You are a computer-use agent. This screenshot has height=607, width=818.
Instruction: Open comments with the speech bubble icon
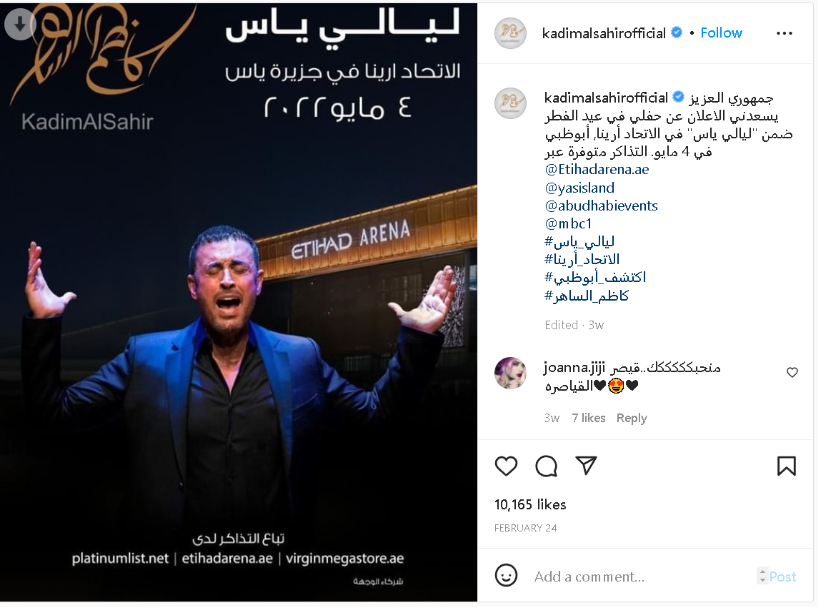point(546,466)
